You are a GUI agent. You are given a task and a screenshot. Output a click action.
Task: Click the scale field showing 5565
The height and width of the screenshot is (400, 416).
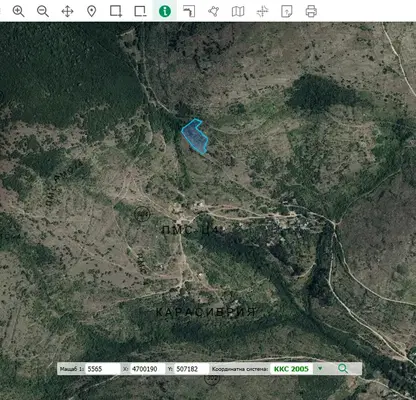pyautogui.click(x=103, y=369)
